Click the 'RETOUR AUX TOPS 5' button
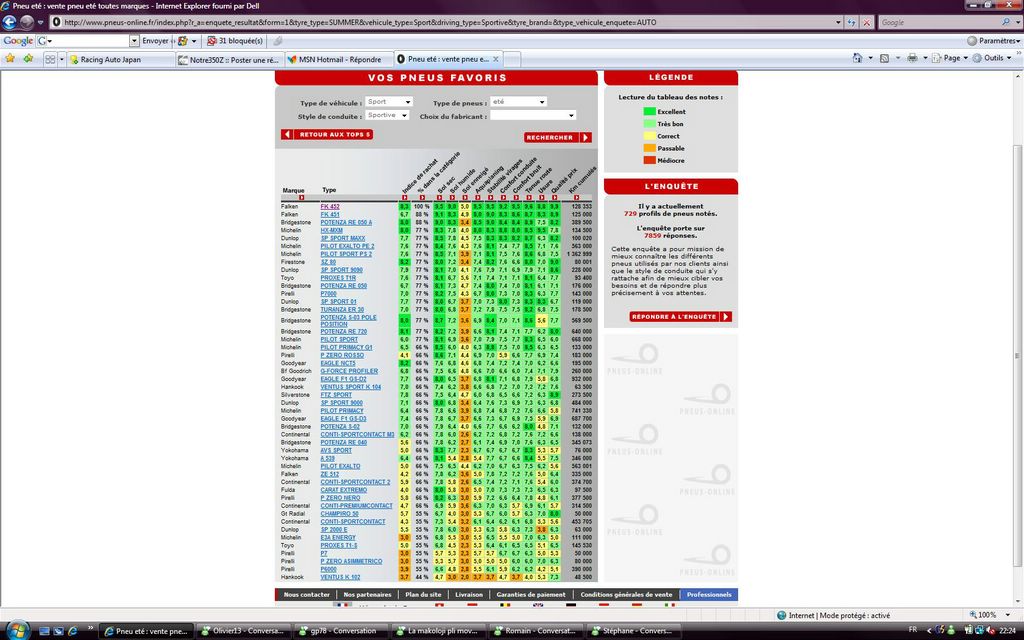 point(327,135)
